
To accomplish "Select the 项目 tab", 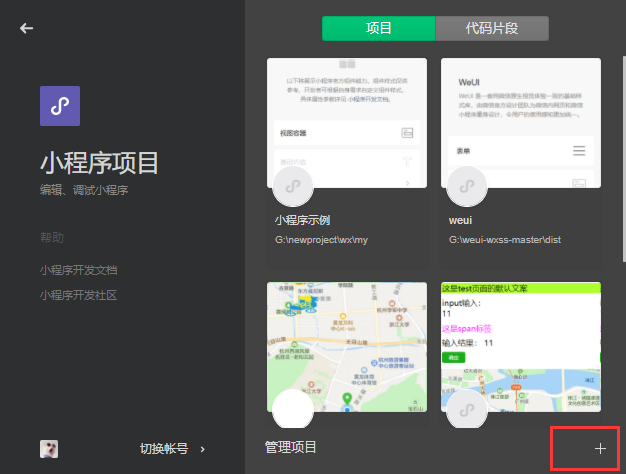I will pyautogui.click(x=378, y=28).
